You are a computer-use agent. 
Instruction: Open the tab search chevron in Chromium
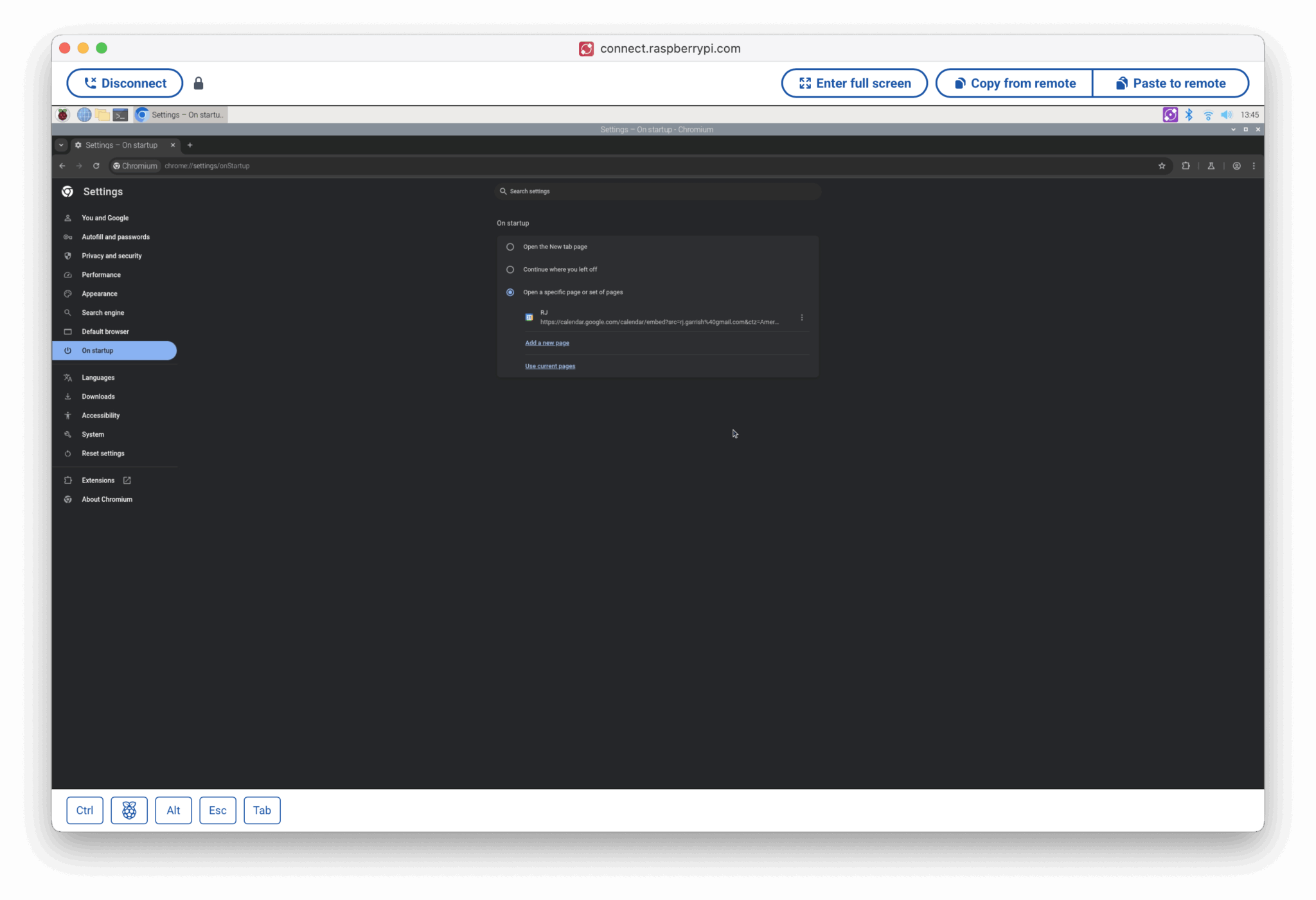(x=61, y=145)
